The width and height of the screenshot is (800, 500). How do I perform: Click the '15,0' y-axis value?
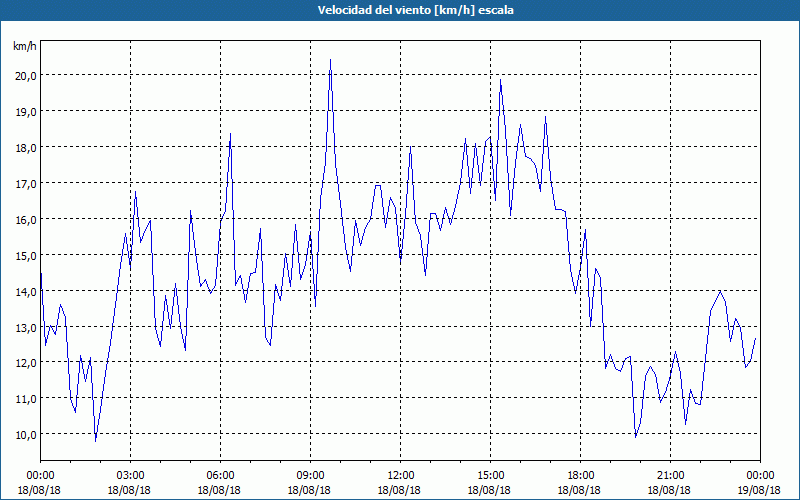25,255
